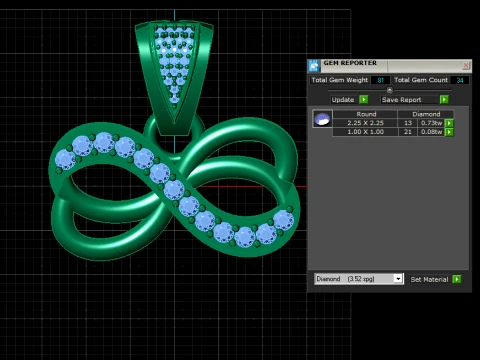Click the quantity 13 cell
480x360 pixels.
pyautogui.click(x=408, y=123)
